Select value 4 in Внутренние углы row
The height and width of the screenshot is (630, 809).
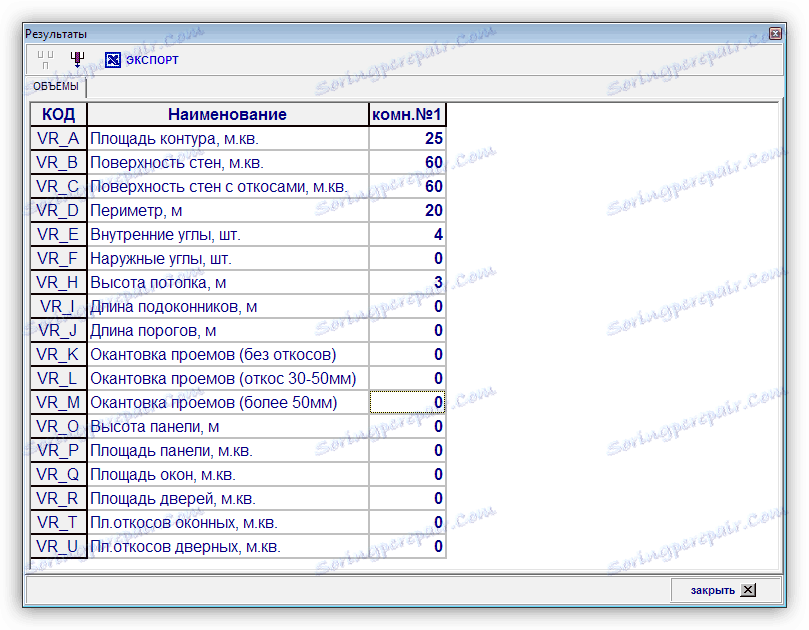pos(407,235)
